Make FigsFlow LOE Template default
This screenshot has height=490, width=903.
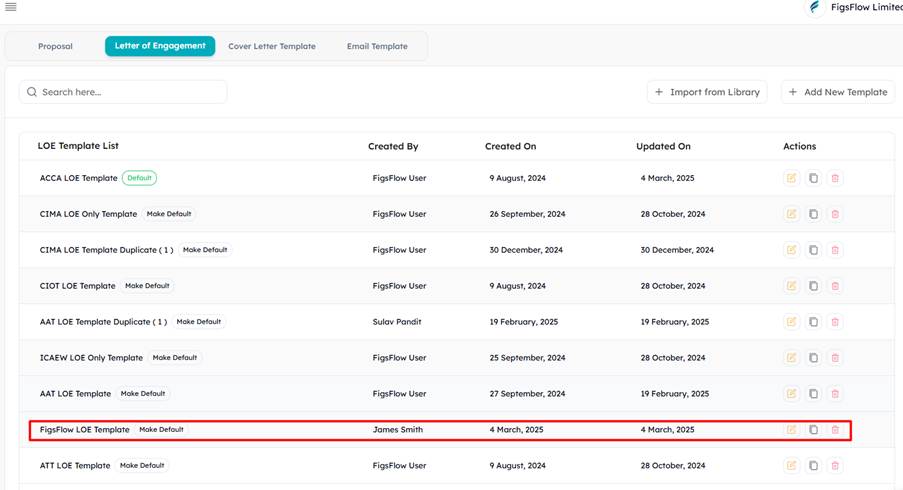(161, 430)
